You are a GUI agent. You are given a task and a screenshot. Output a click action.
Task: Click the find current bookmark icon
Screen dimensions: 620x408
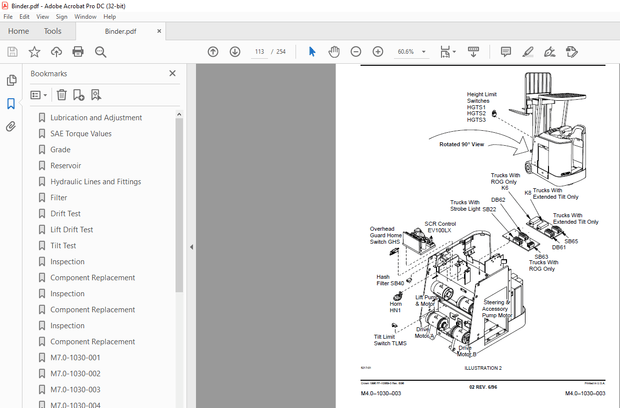96,95
